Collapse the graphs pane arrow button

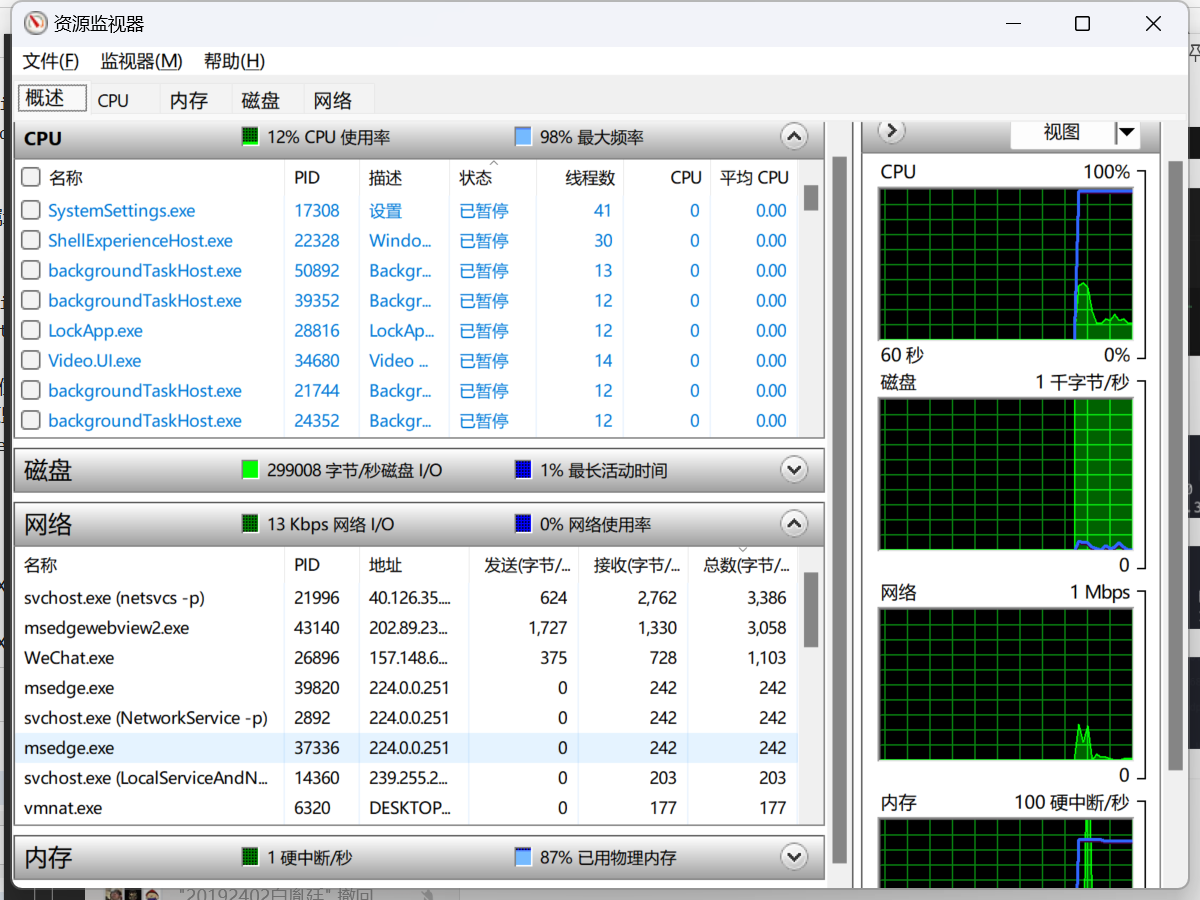tap(891, 131)
